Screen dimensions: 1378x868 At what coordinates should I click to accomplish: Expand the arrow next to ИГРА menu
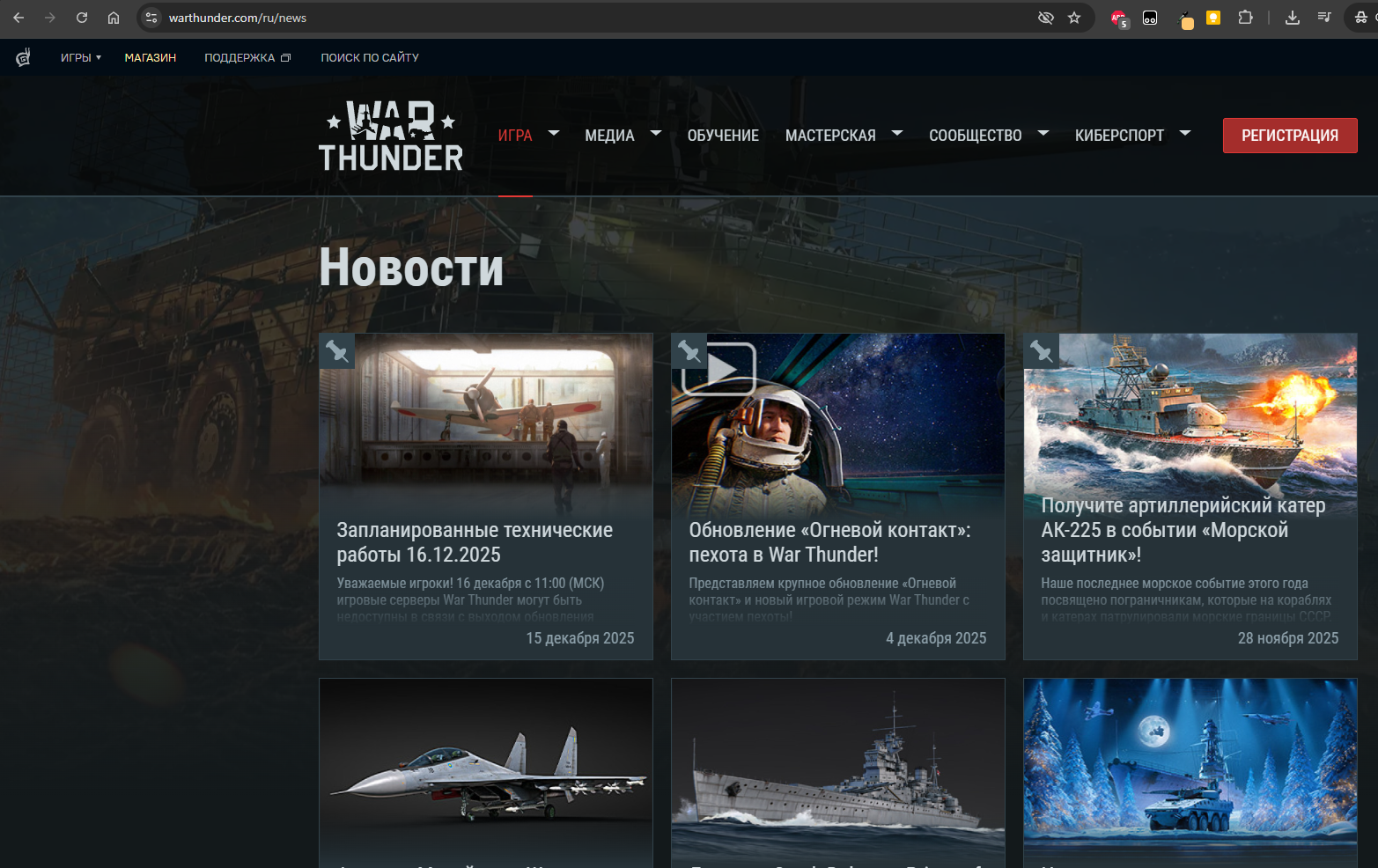554,133
